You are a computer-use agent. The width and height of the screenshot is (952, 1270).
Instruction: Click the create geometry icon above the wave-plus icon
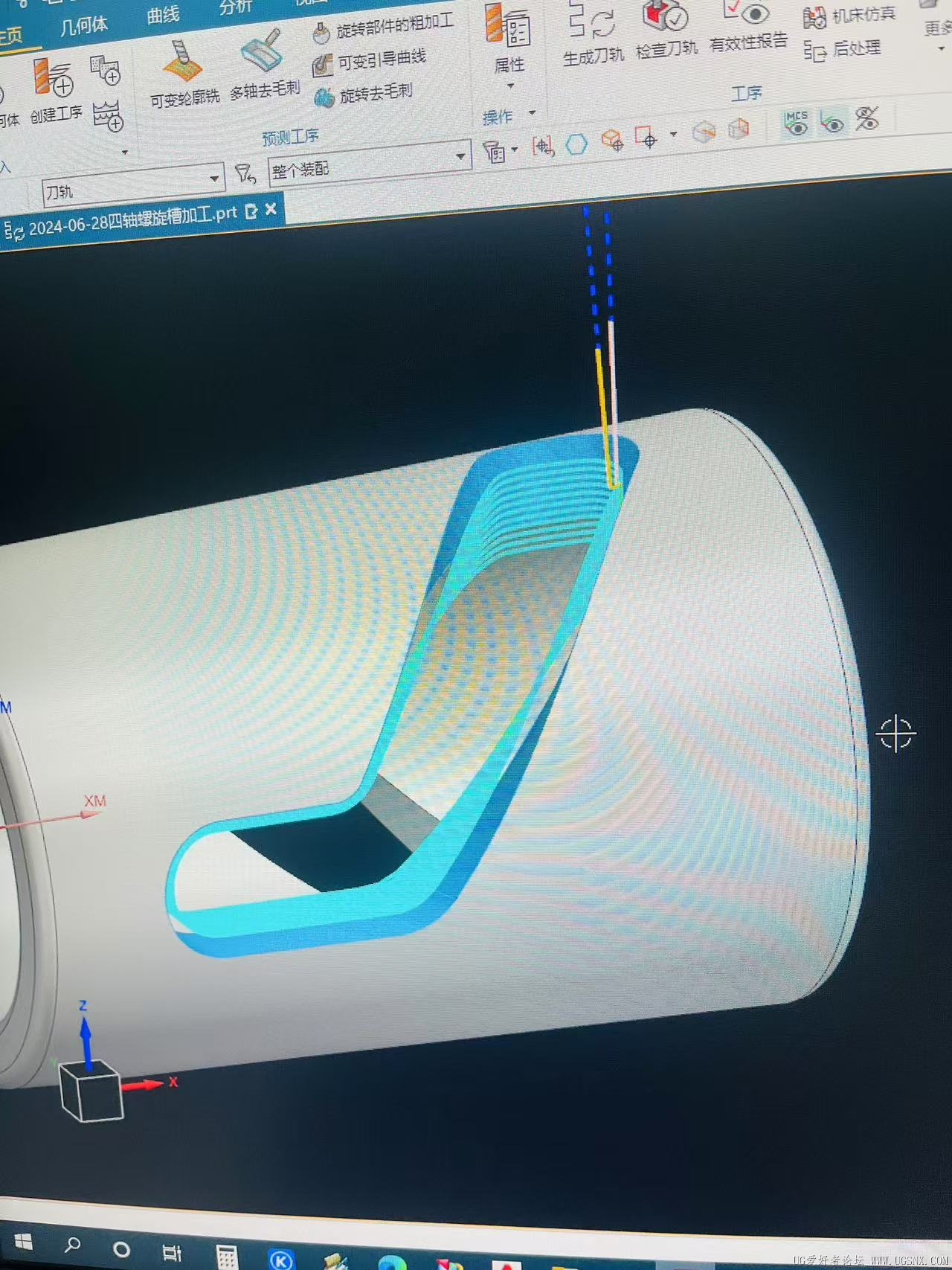click(x=105, y=70)
